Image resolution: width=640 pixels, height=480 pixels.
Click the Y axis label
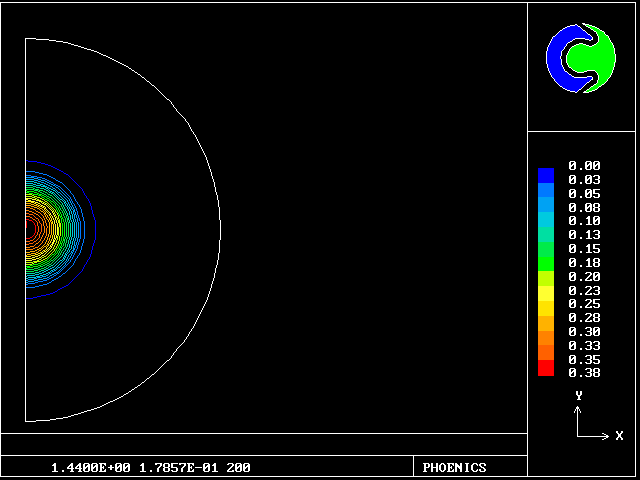(578, 396)
